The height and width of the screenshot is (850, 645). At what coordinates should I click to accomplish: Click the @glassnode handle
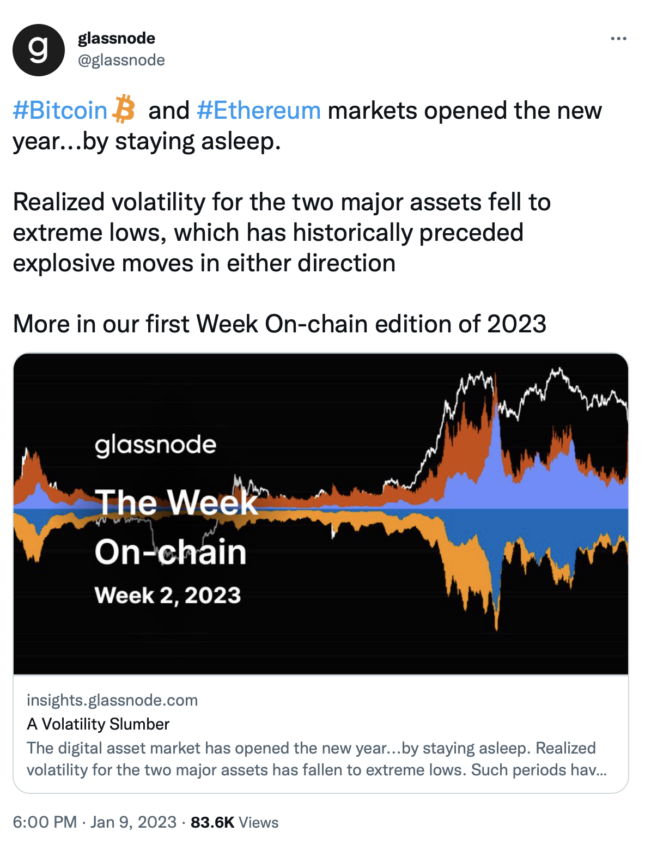coord(121,60)
